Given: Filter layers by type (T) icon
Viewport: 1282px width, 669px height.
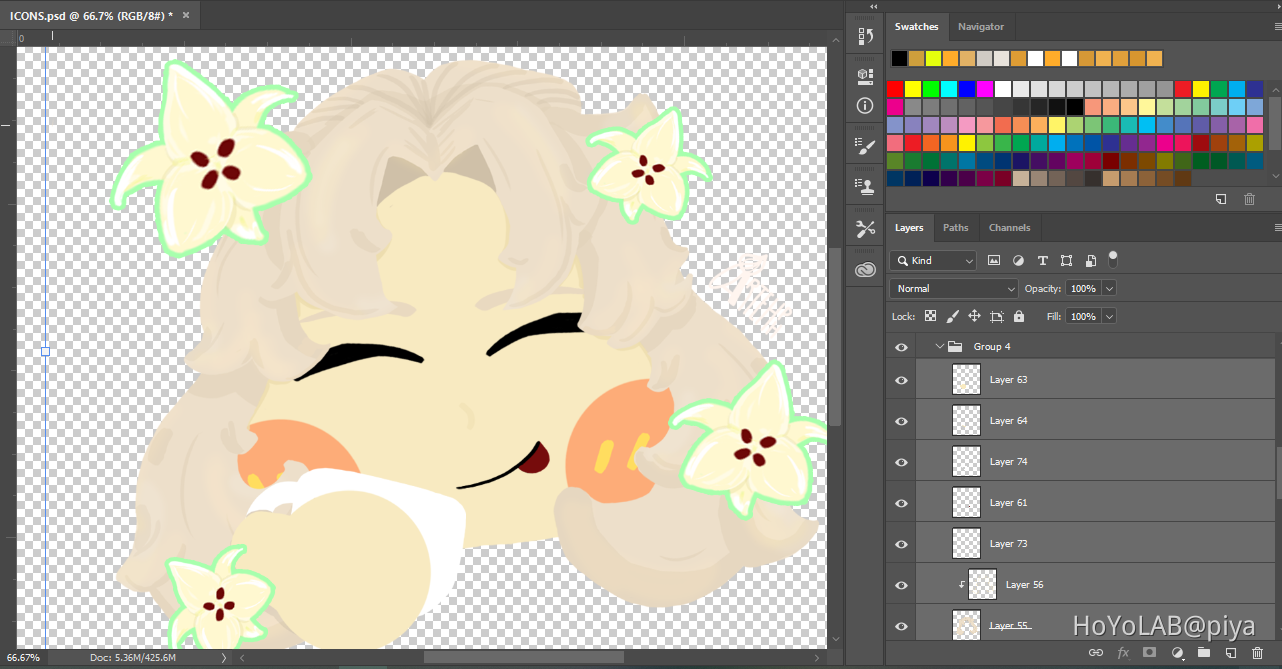Looking at the screenshot, I should [1042, 260].
